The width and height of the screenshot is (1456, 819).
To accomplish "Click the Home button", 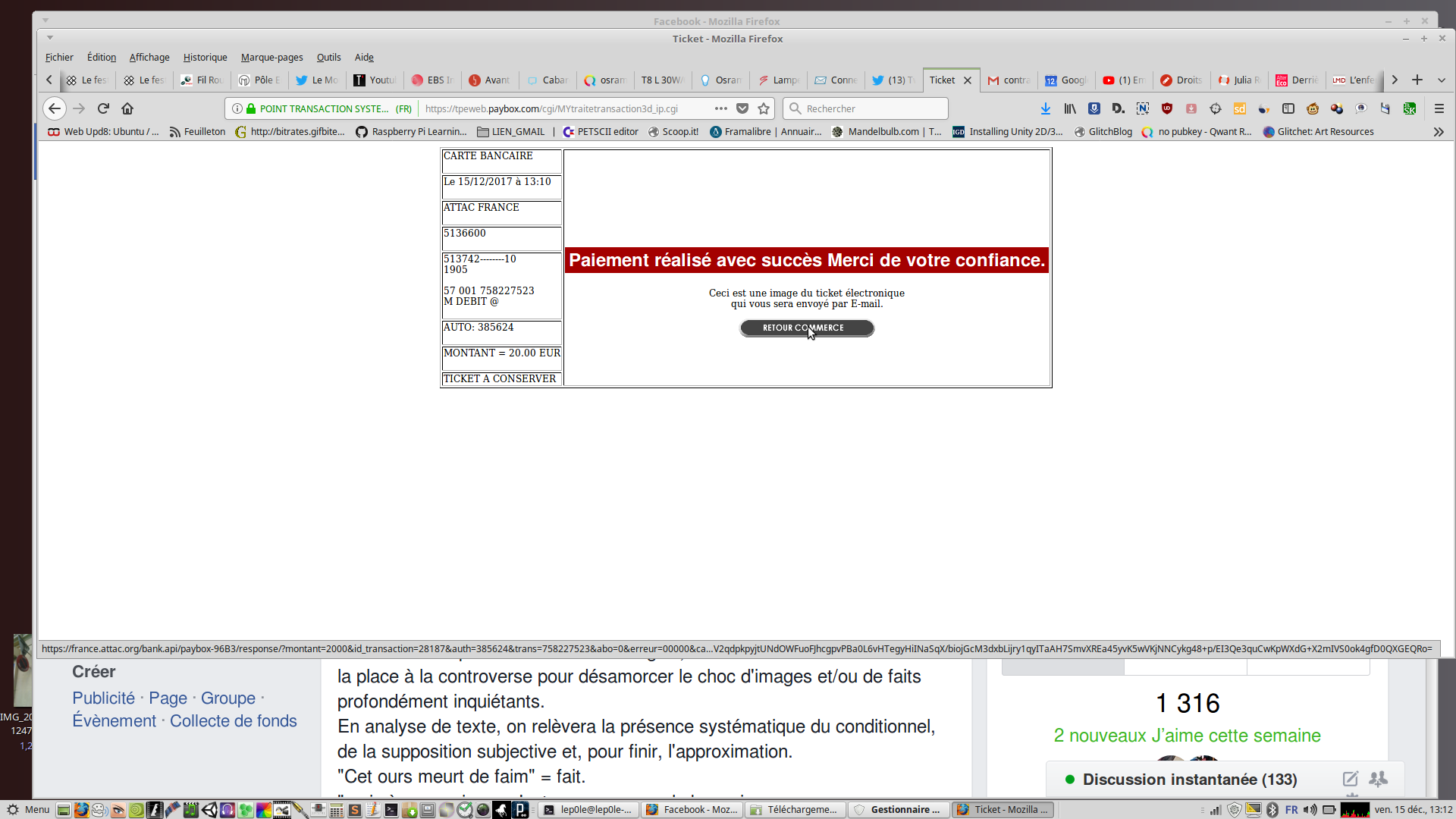I will (127, 108).
